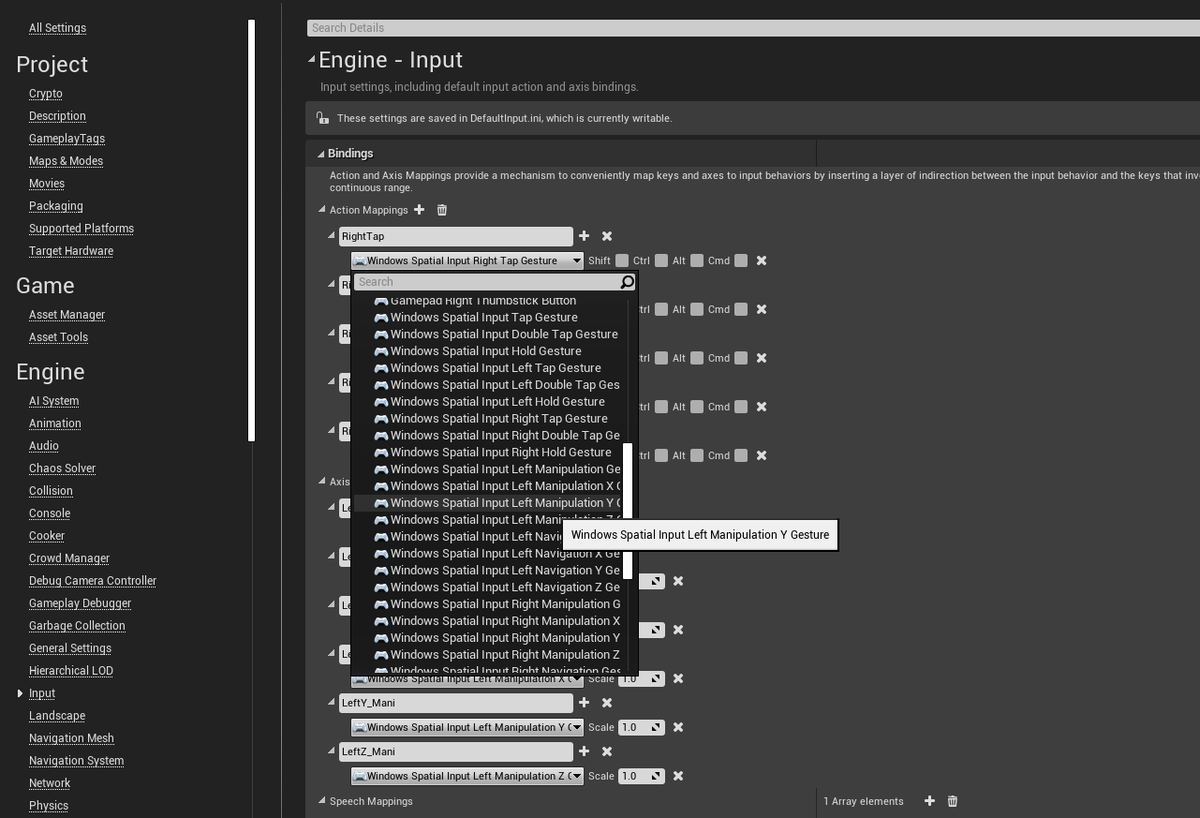1200x818 pixels.
Task: Delete the LeftZ_Mani axis mapping
Action: [x=607, y=751]
